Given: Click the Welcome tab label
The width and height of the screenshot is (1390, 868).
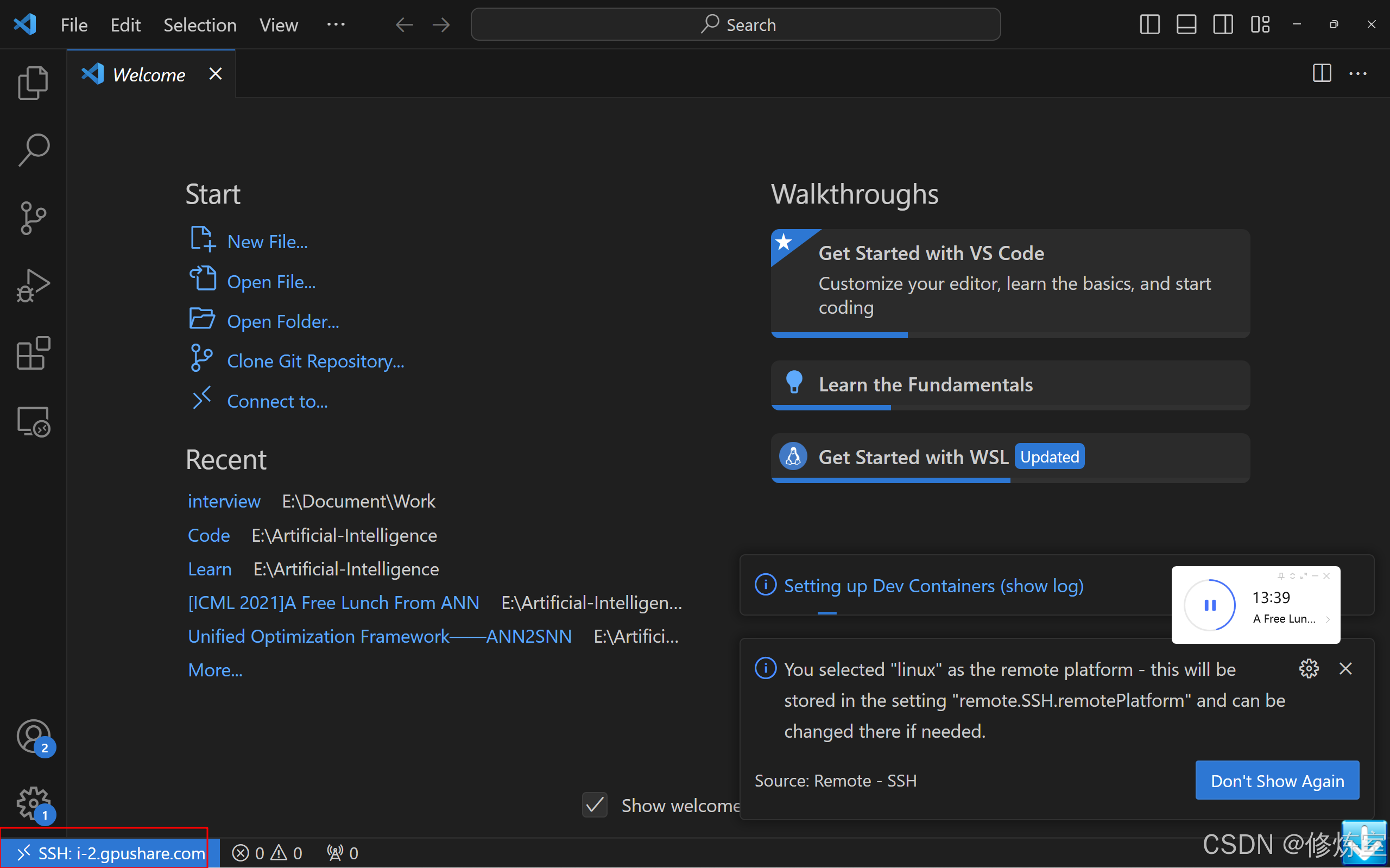Looking at the screenshot, I should pyautogui.click(x=148, y=74).
